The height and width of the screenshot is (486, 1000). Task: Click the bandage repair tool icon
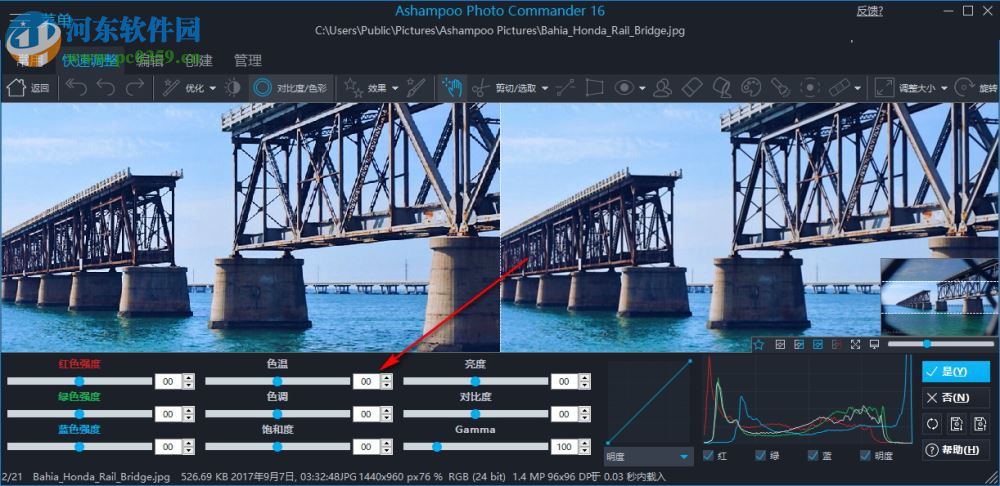(839, 88)
